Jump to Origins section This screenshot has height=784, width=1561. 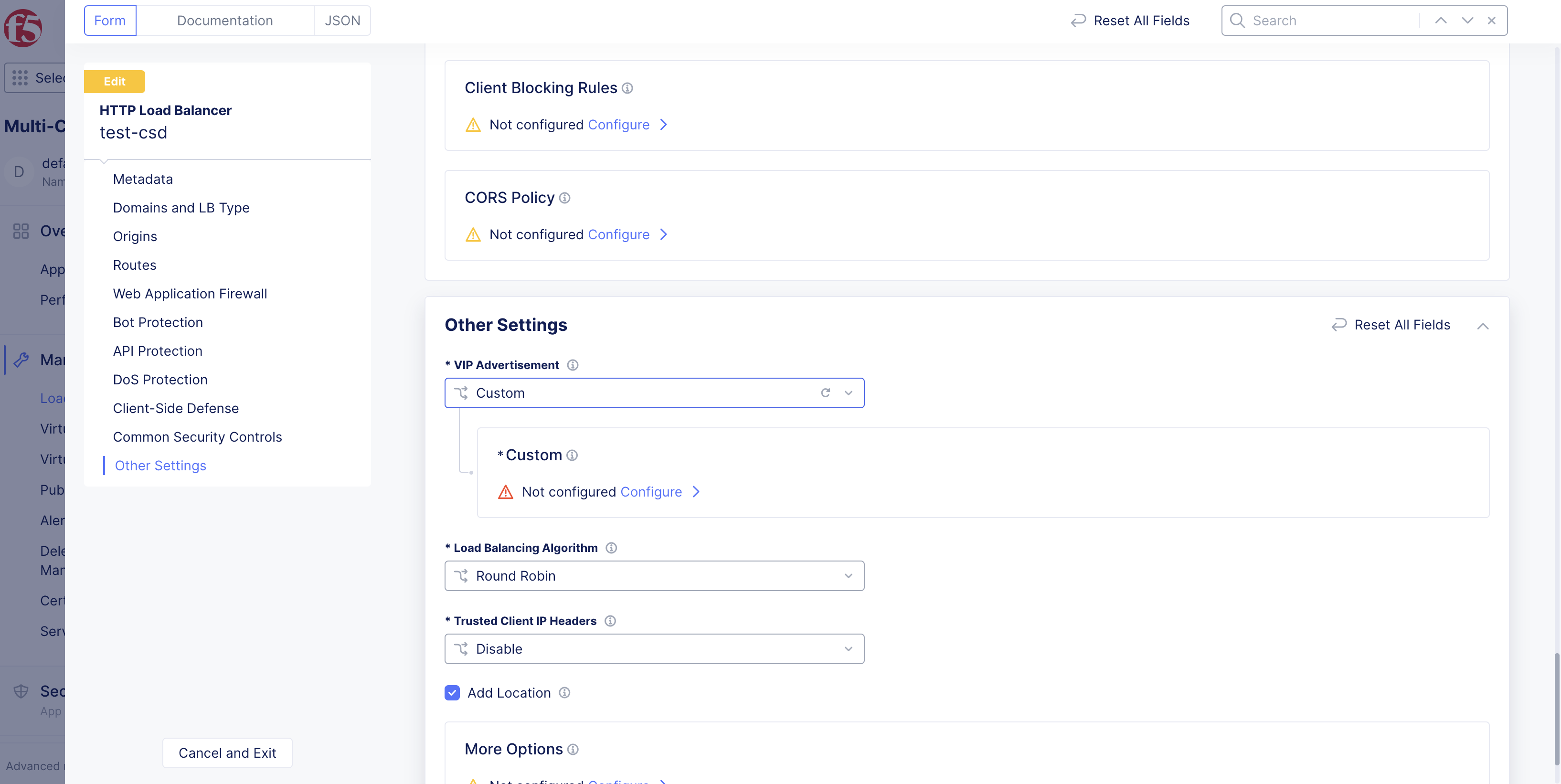point(135,236)
